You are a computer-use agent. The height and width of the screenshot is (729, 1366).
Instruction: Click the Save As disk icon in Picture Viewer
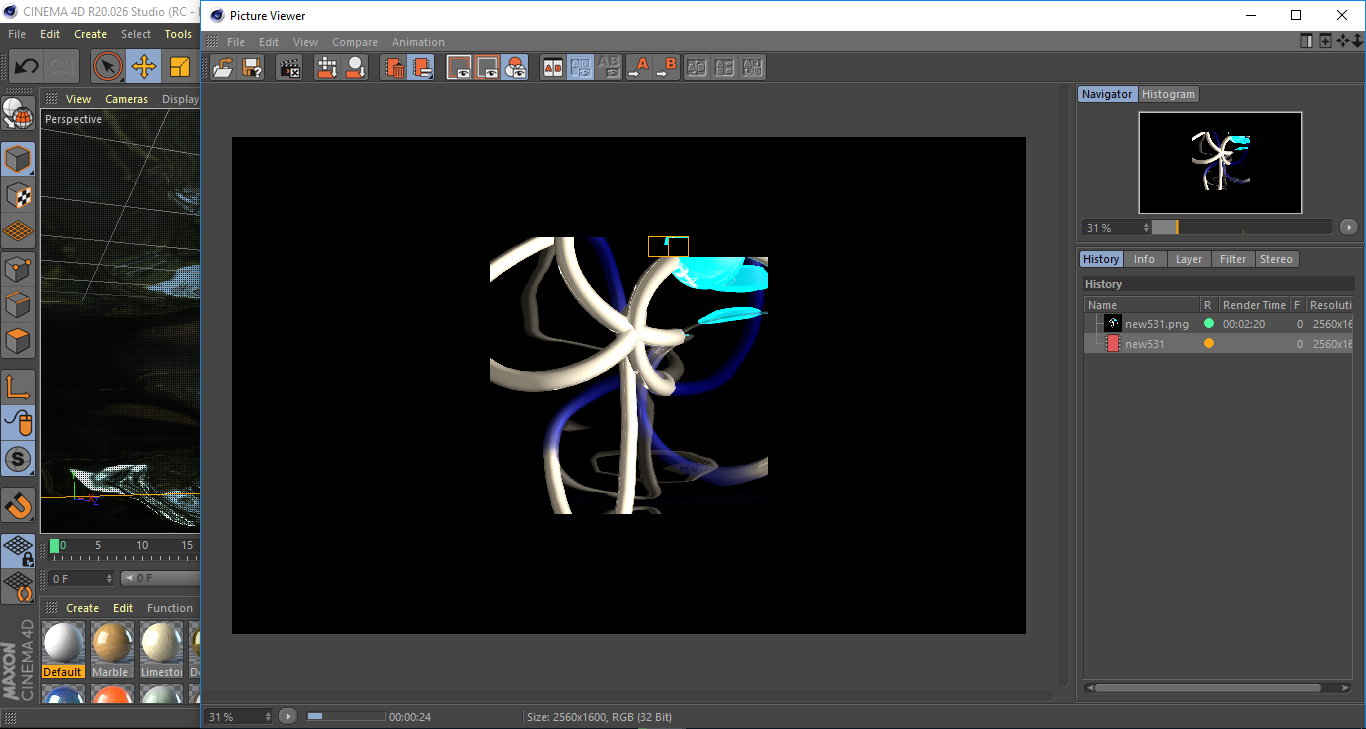(x=252, y=68)
